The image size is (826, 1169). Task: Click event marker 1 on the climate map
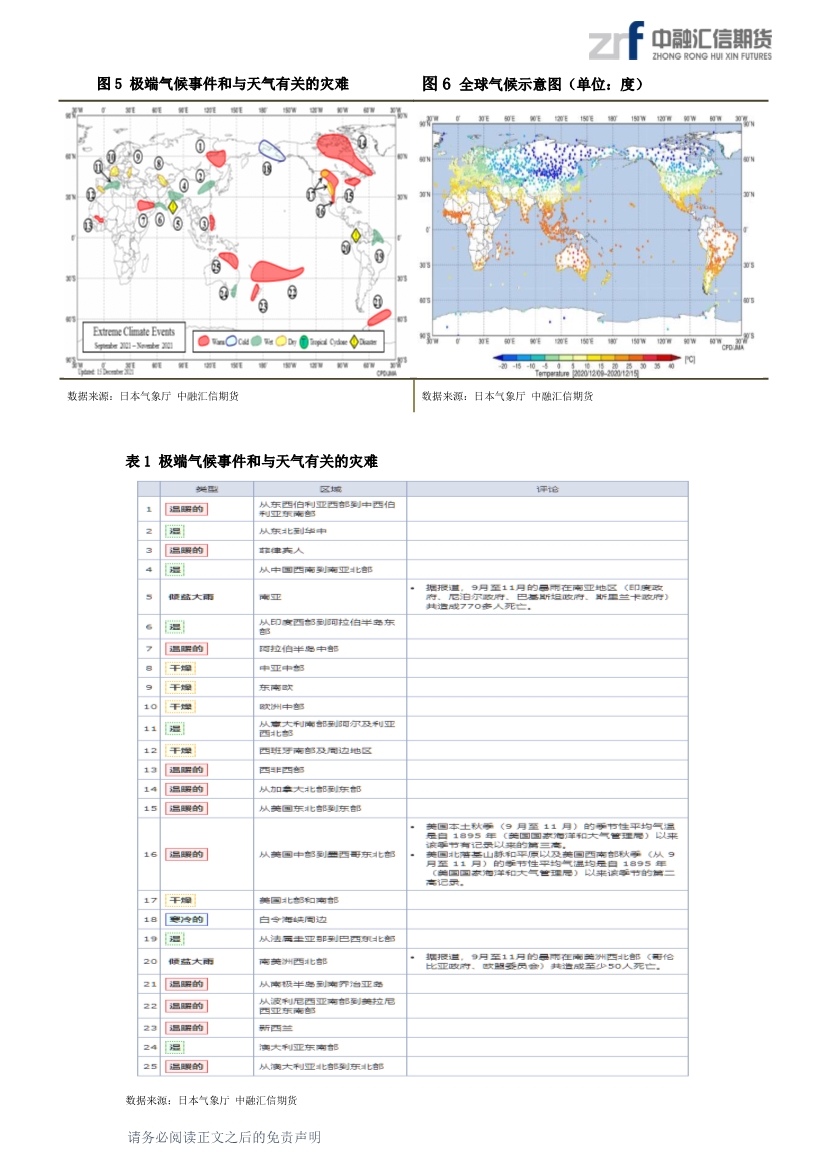click(x=200, y=146)
